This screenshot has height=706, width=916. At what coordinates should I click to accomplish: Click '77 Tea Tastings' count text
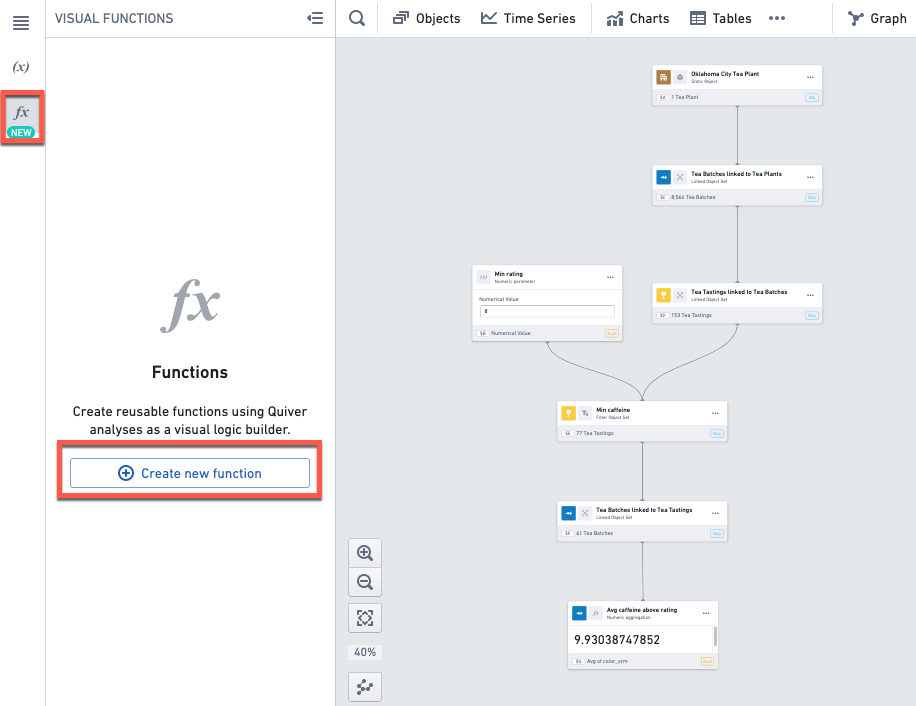tap(595, 433)
